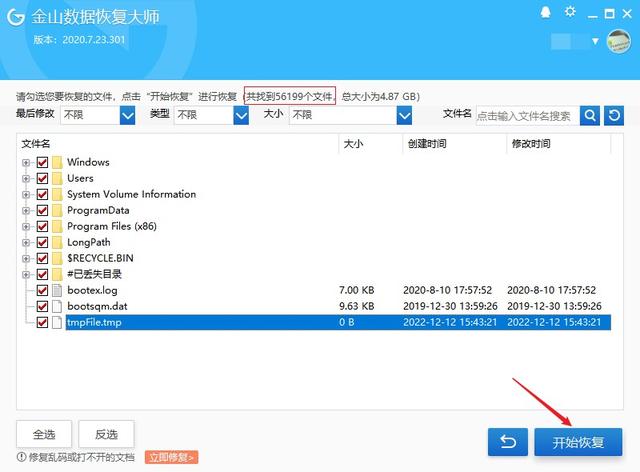Open account dropdown triangle near avatar
Screen dimensions: 640x472
coord(595,41)
